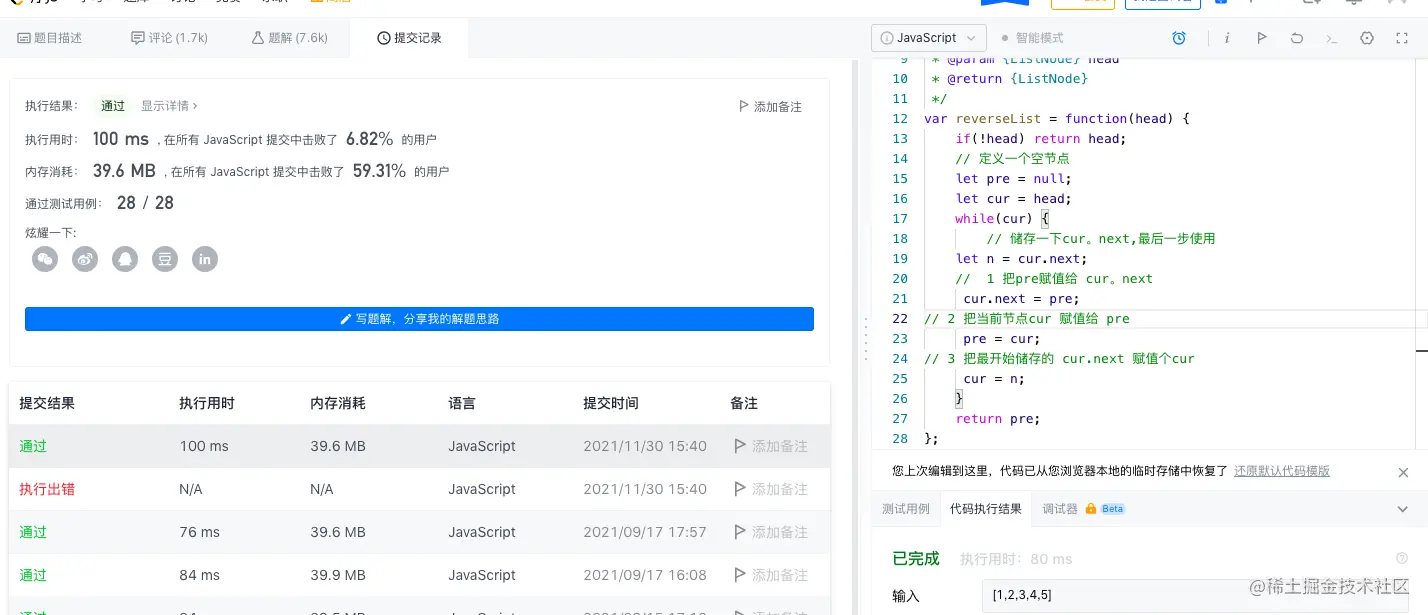Click the 内存消耗 column header

click(338, 403)
